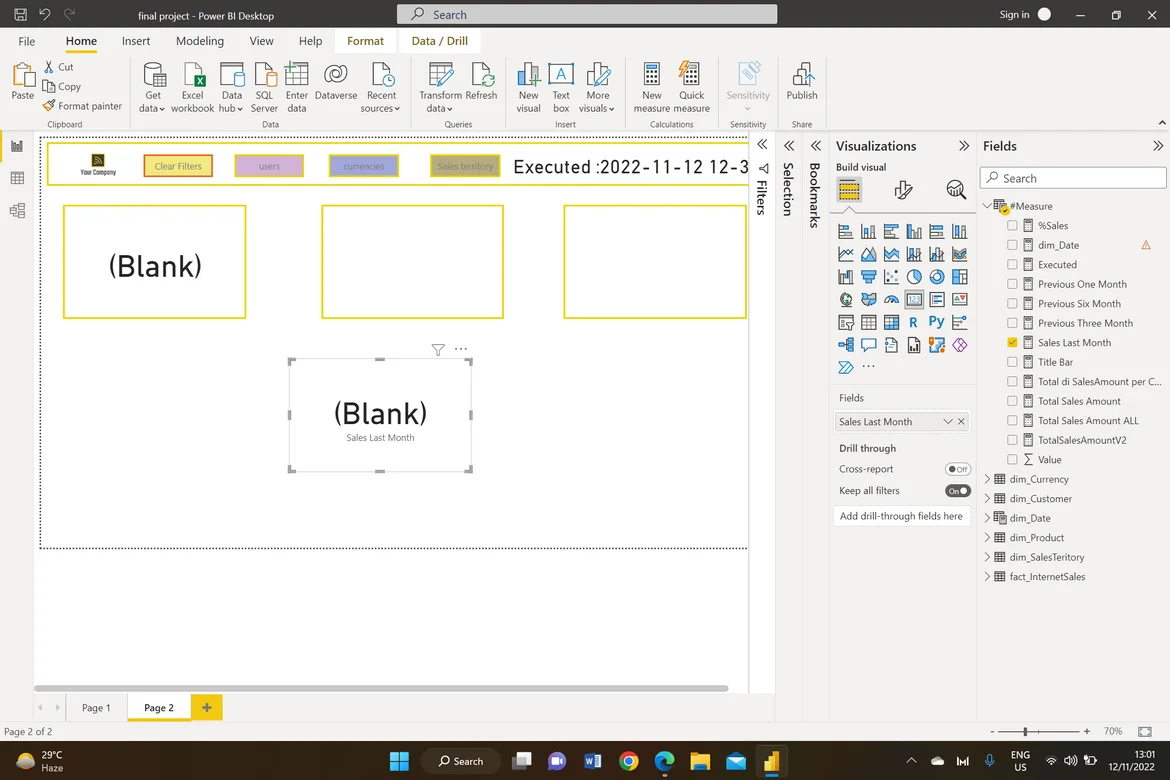This screenshot has width=1170, height=780.
Task: Select the Format visual paintbrush icon
Action: coord(903,190)
